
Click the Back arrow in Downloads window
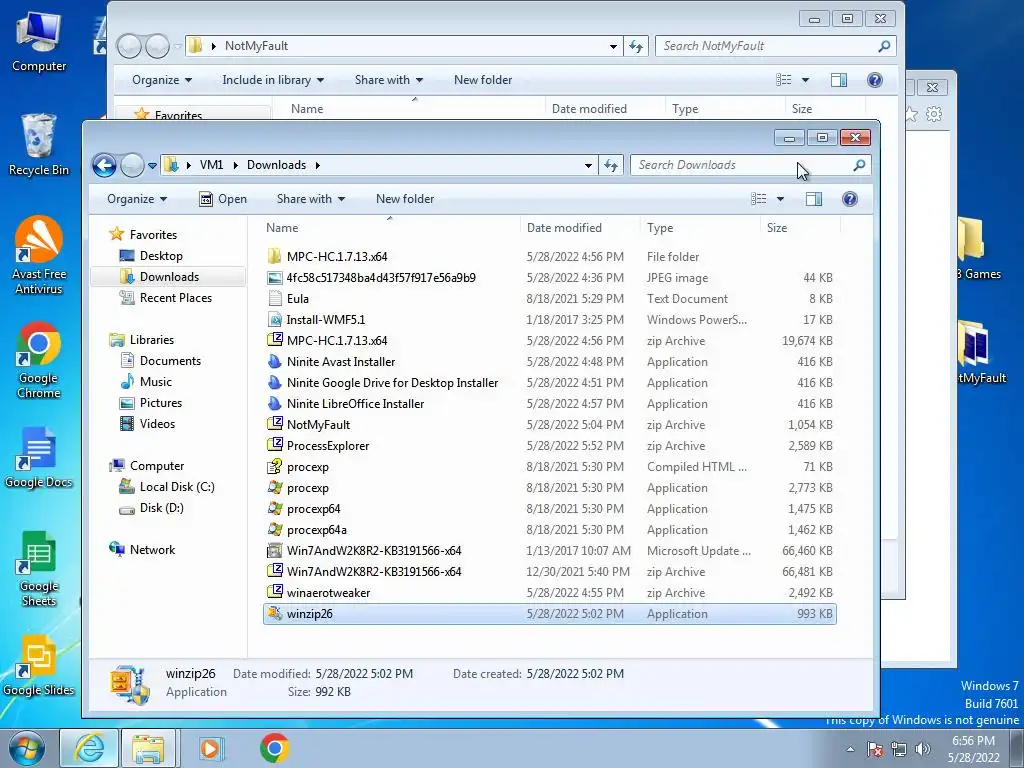[x=104, y=165]
